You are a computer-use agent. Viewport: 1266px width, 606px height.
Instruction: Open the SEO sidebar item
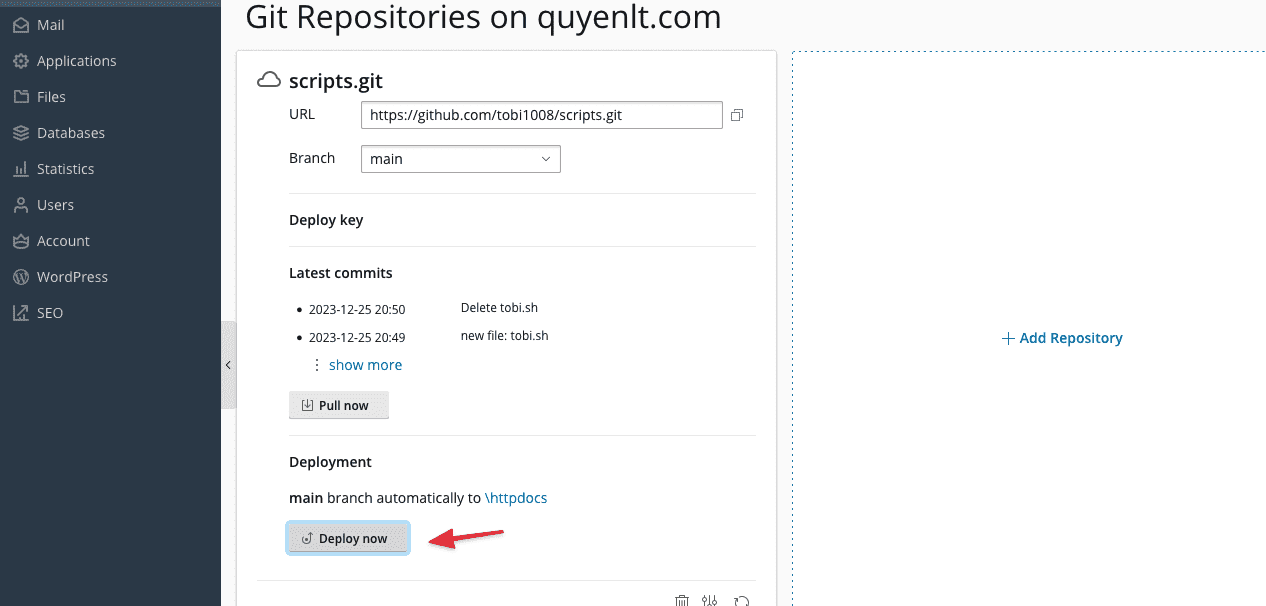pyautogui.click(x=49, y=313)
